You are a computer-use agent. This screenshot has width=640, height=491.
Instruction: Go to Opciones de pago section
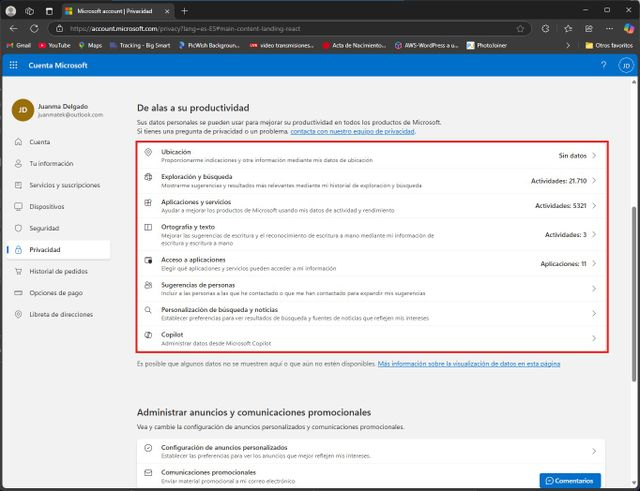pos(58,292)
